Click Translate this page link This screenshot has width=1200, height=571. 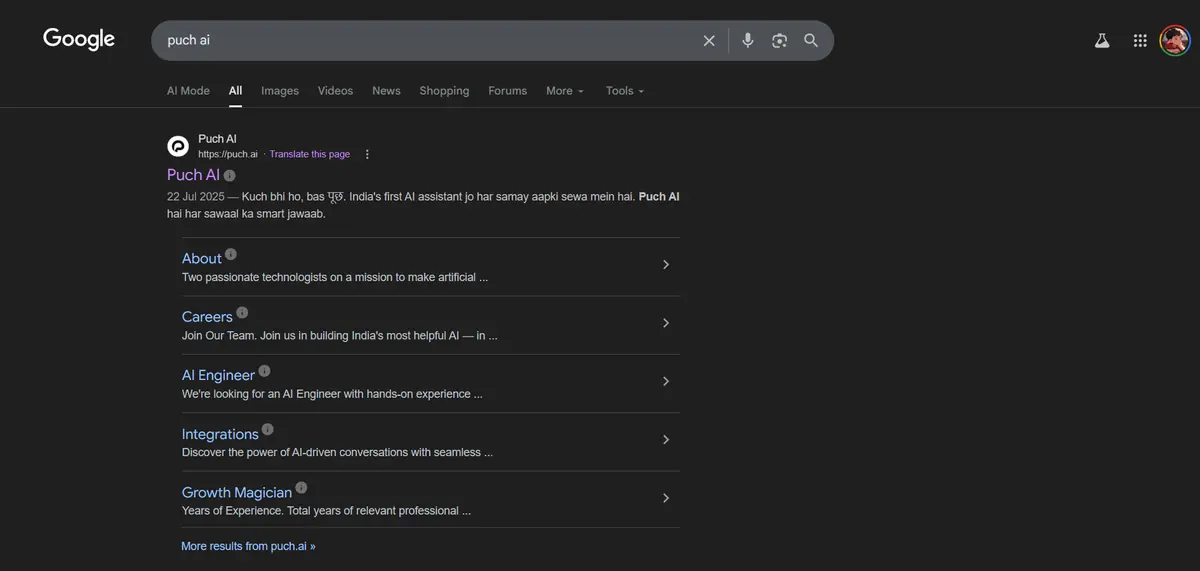[x=310, y=154]
